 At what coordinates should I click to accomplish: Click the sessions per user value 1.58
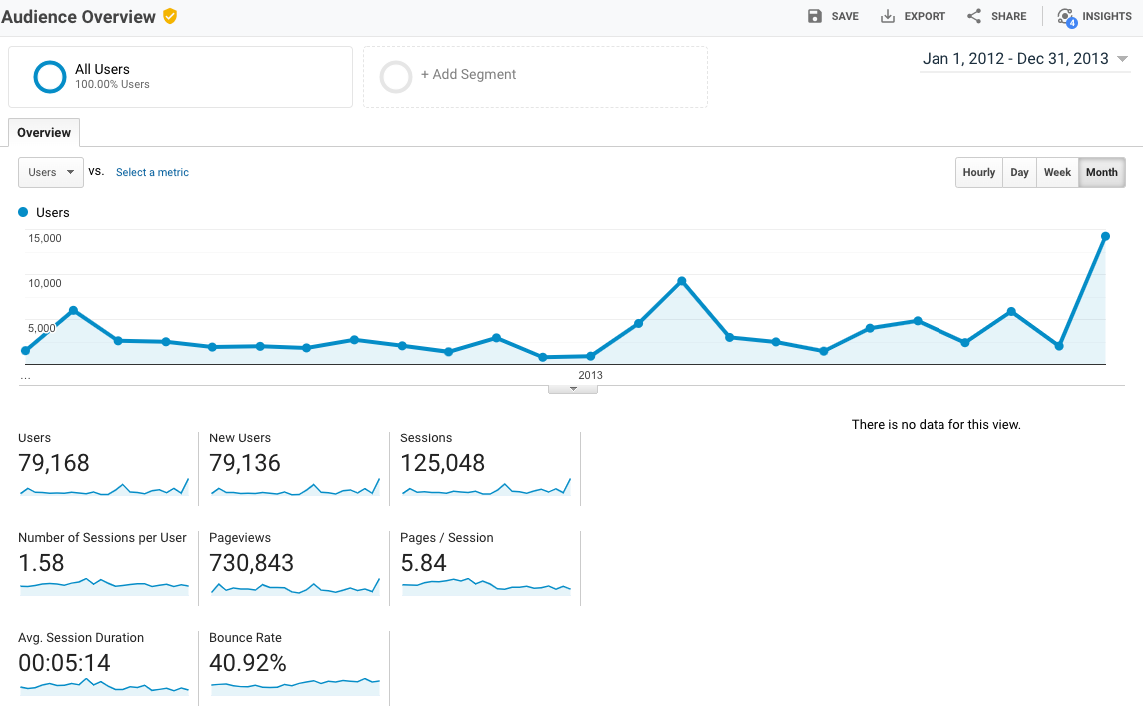click(x=42, y=563)
